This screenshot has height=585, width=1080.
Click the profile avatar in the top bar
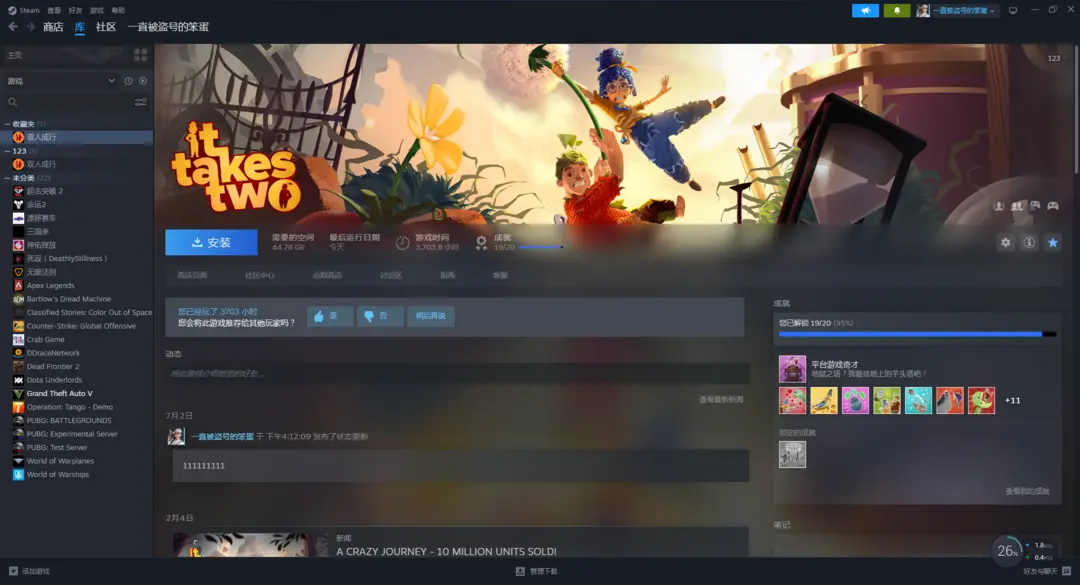923,10
